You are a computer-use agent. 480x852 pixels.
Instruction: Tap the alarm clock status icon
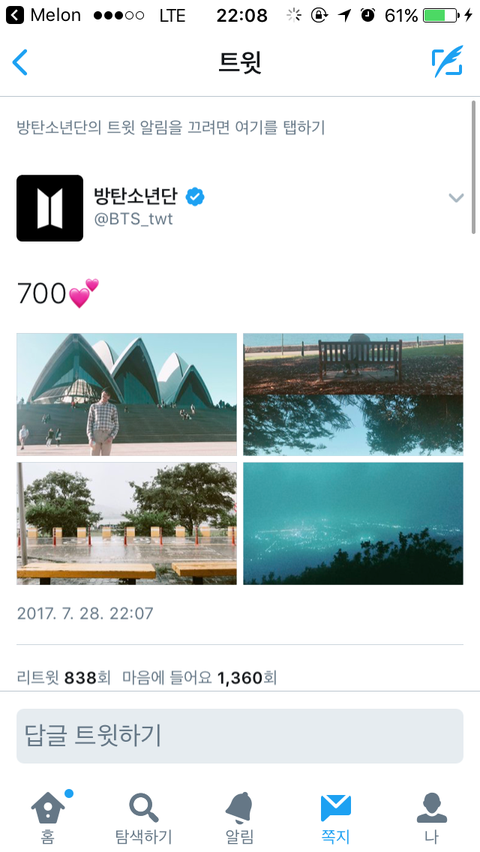pyautogui.click(x=368, y=16)
